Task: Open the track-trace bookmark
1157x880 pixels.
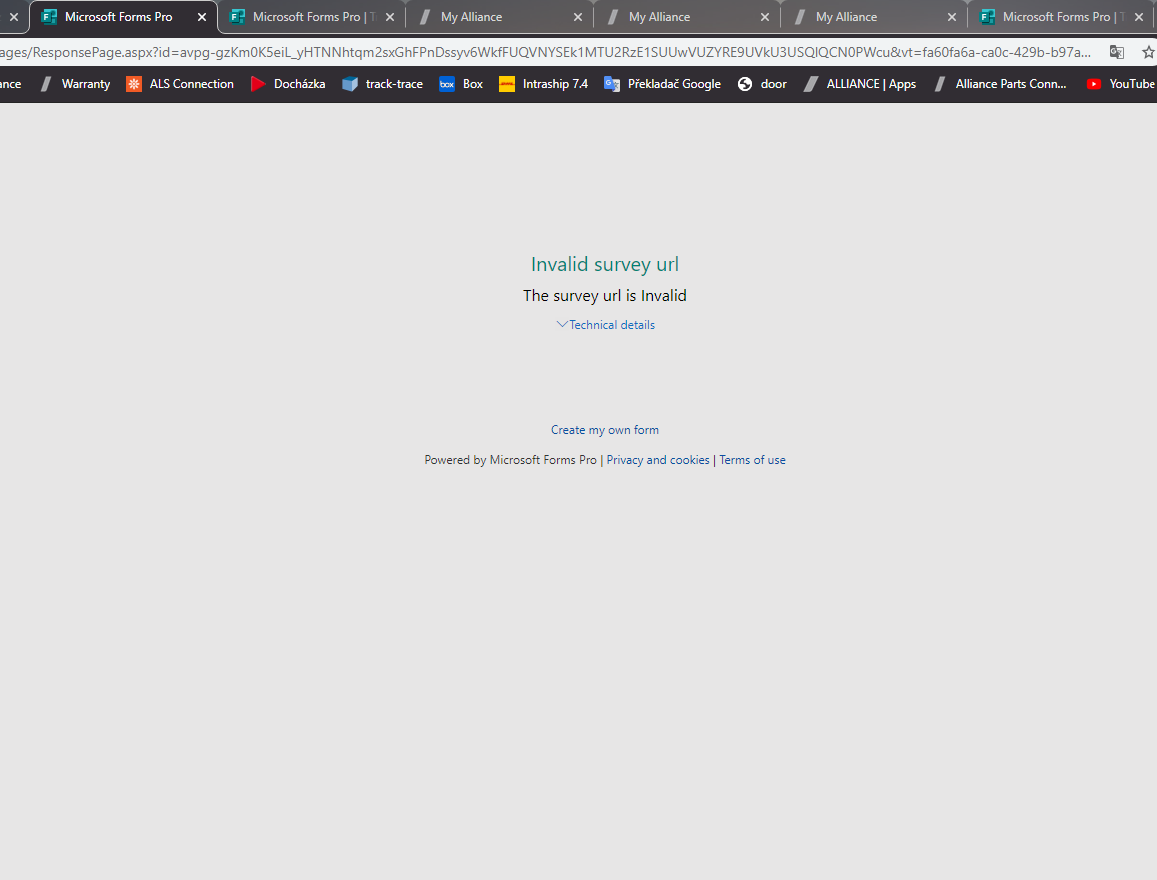Action: [382, 84]
